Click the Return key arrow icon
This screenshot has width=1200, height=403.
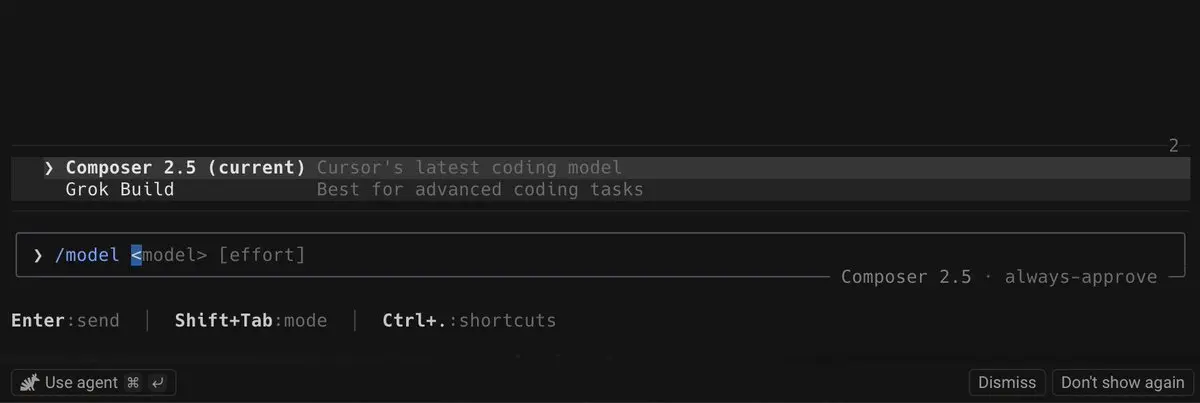(156, 383)
